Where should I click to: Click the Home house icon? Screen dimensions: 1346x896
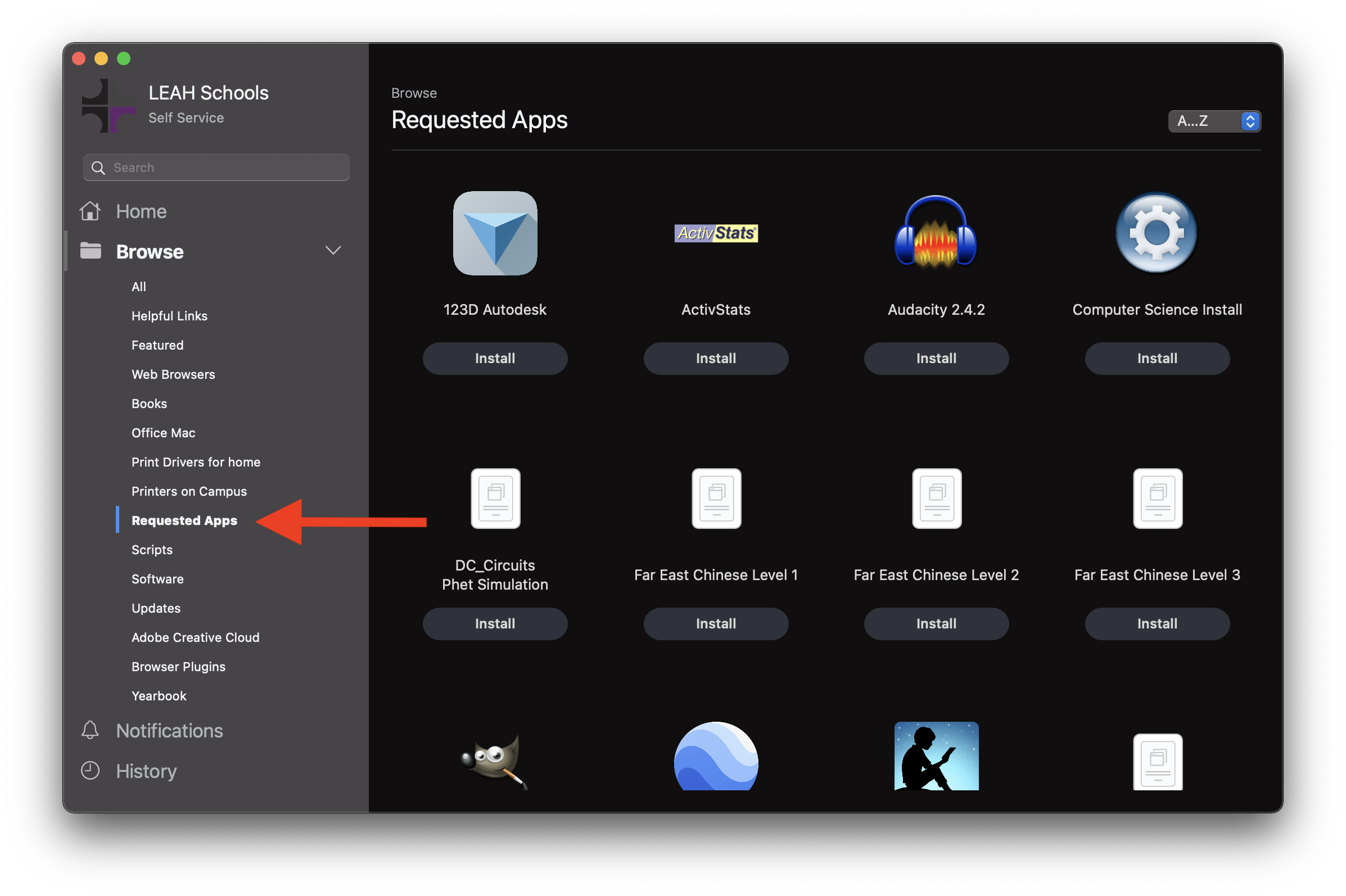90,211
